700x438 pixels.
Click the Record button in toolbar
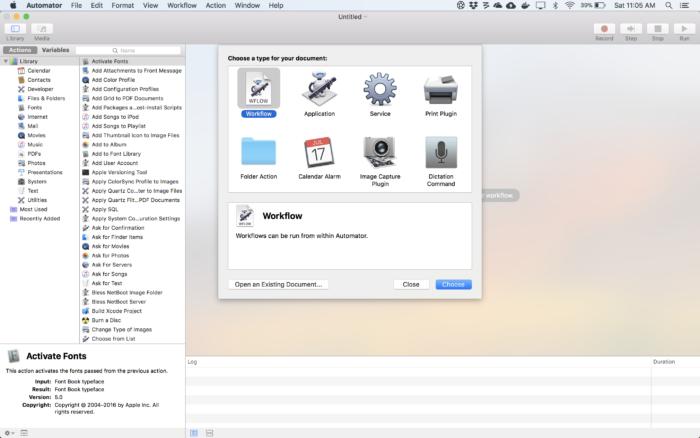[x=604, y=29]
